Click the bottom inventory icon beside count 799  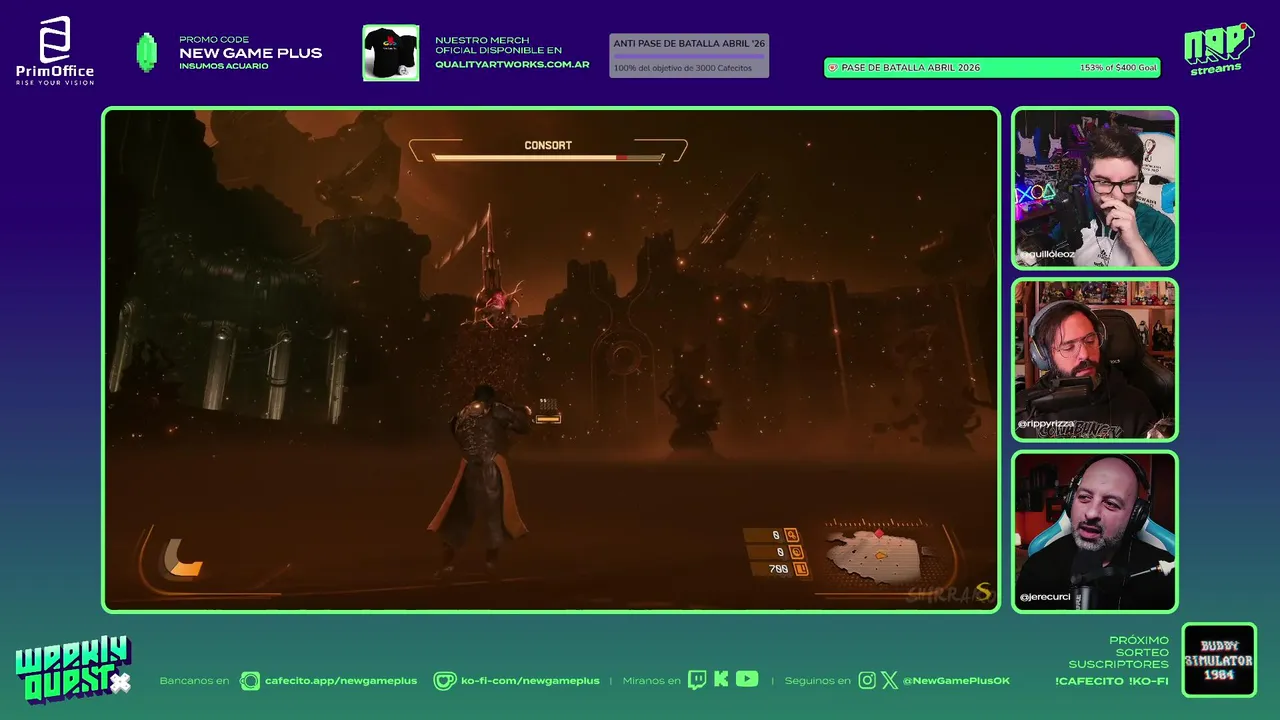801,569
